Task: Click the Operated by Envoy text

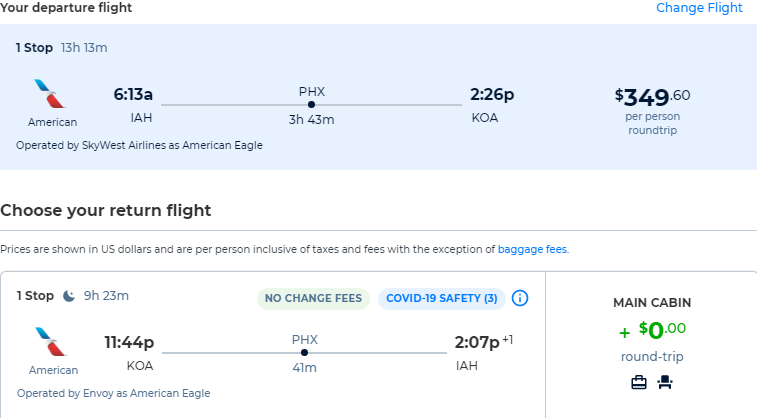Action: click(113, 393)
